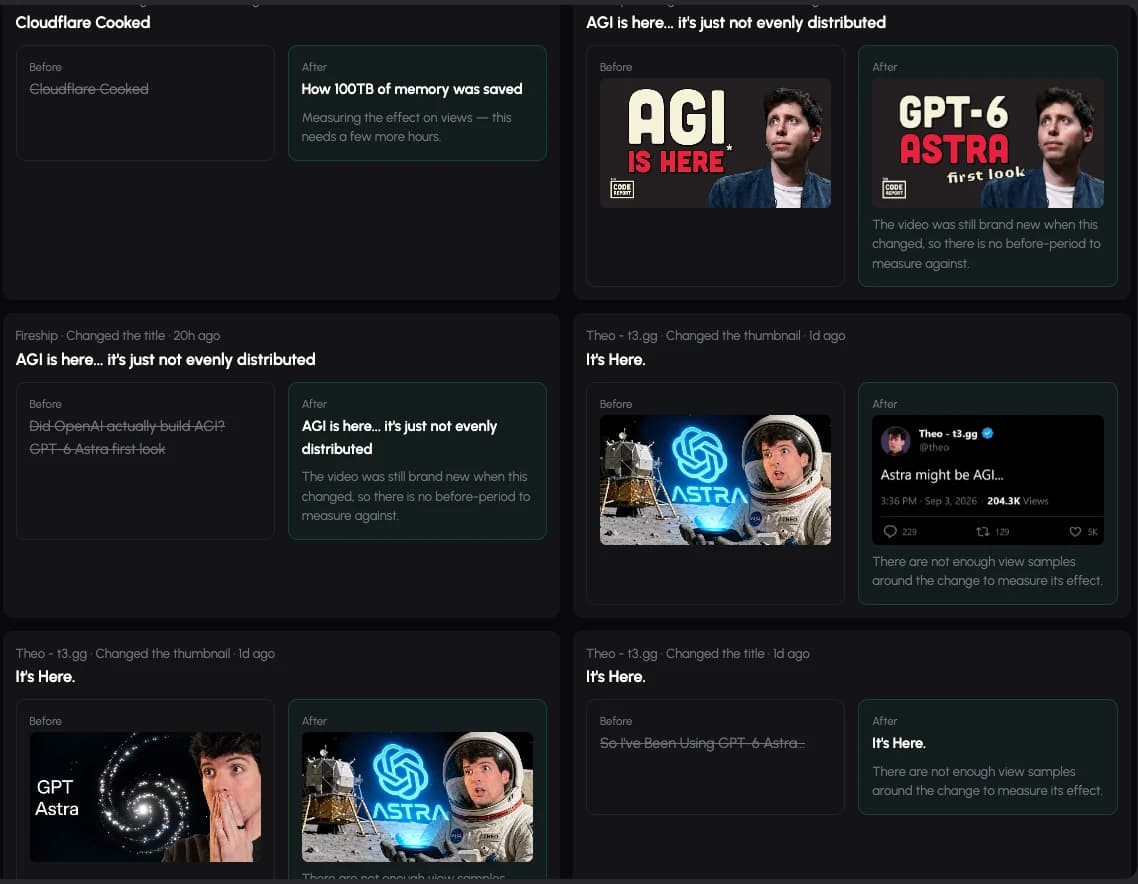
Task: Click struck-through 'Cloudflare Cooked' before title
Action: [89, 89]
